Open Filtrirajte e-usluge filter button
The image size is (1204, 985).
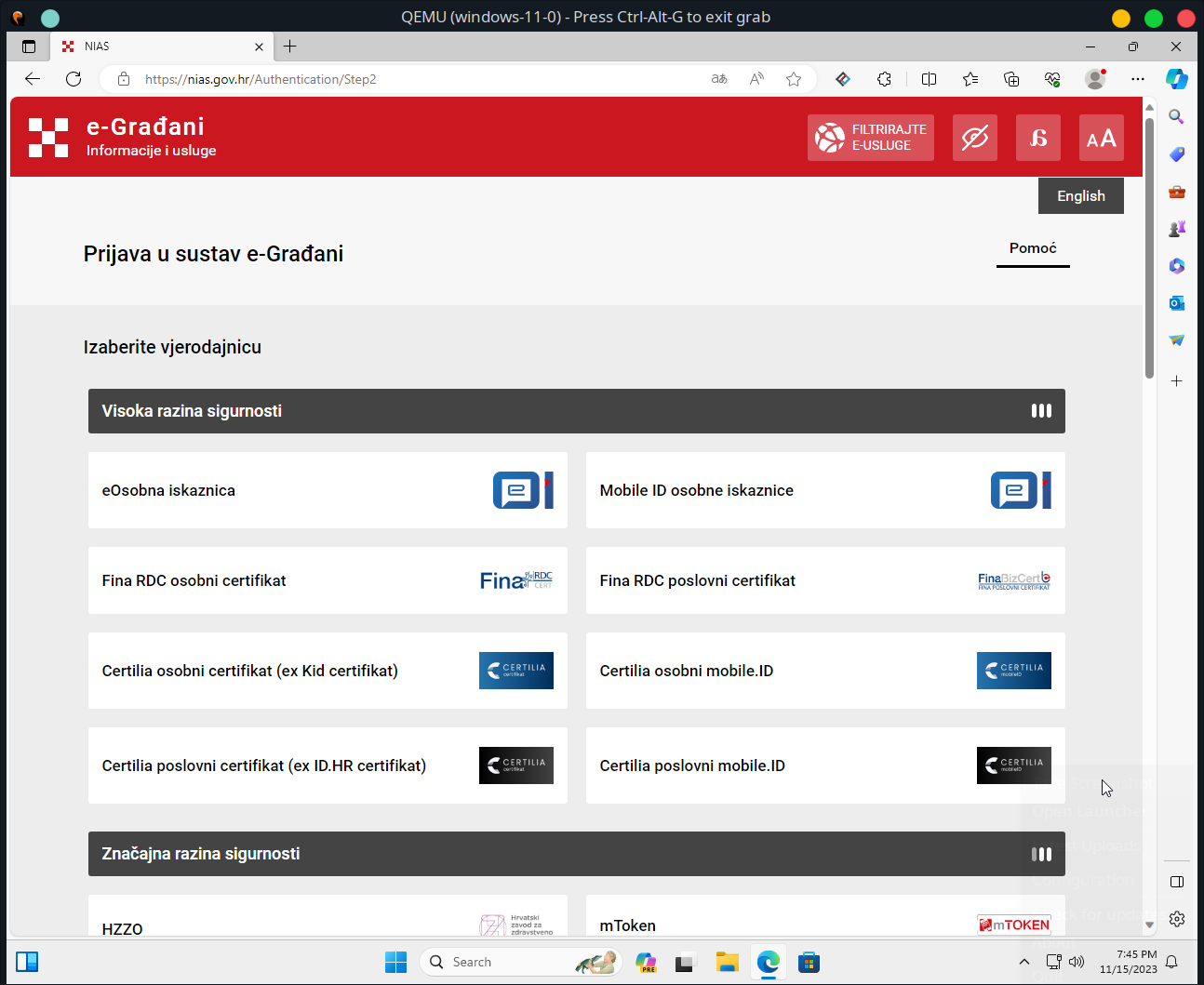[x=870, y=138]
